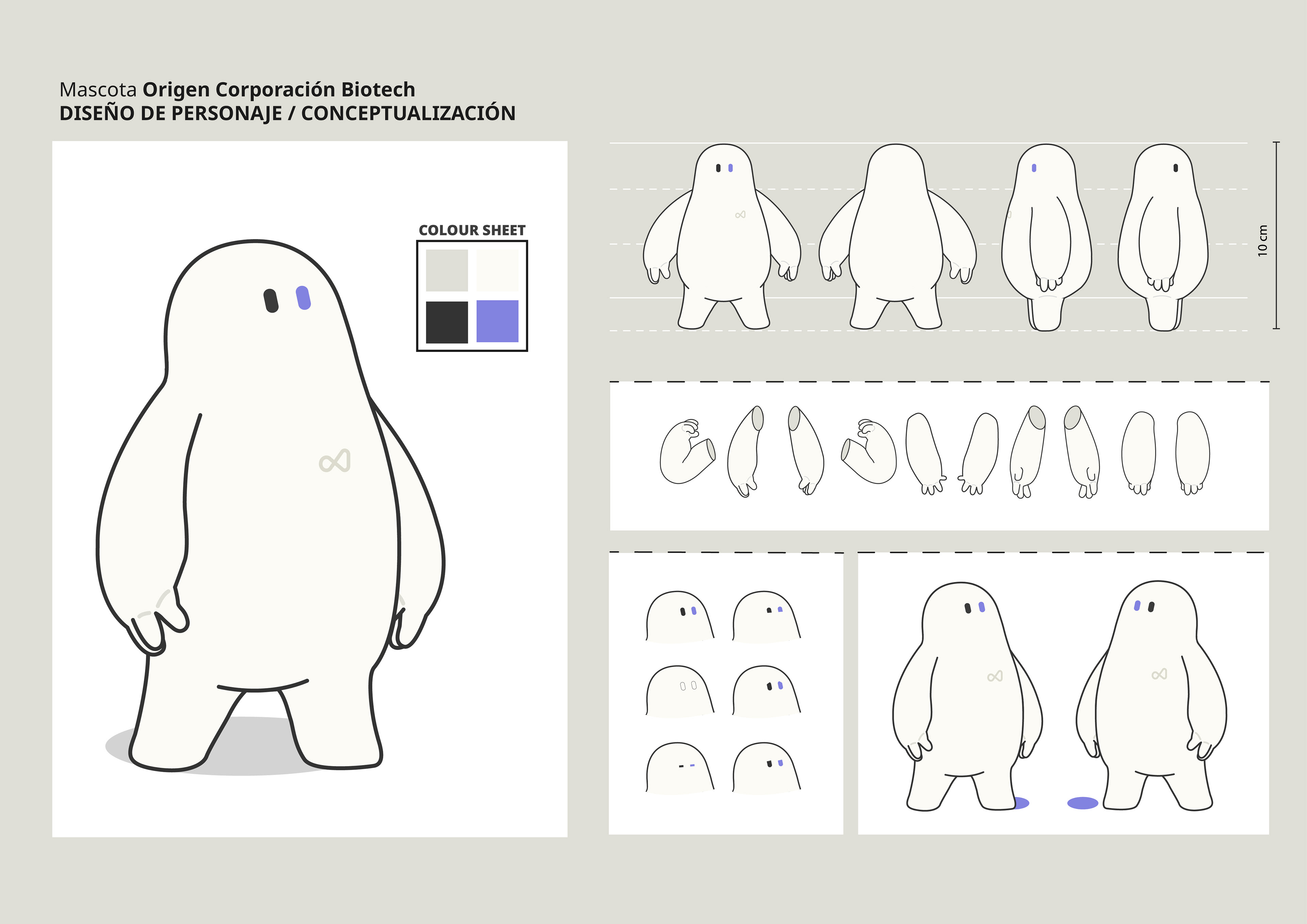Select the light grey colour swatch
Screen dimensions: 1307x924
point(447,271)
